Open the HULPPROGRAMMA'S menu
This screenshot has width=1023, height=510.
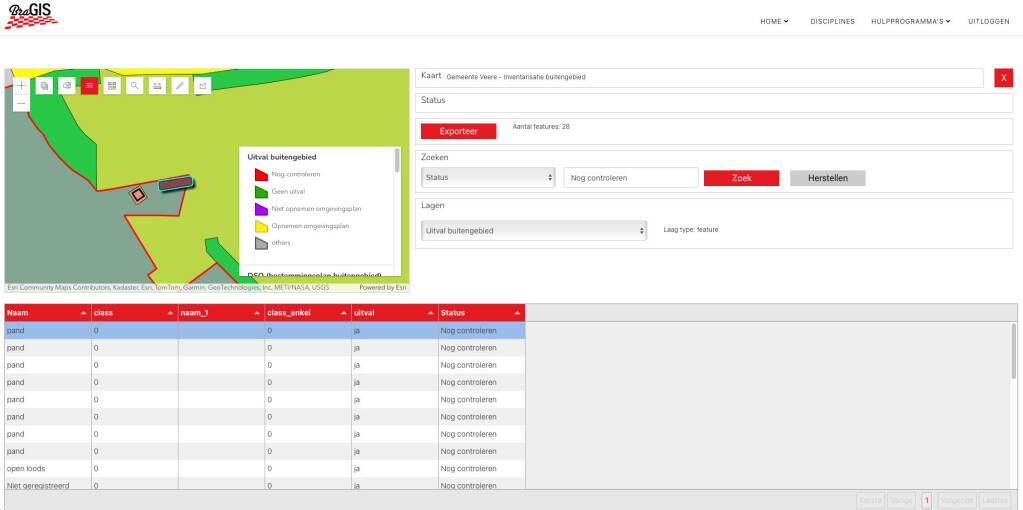pyautogui.click(x=910, y=21)
